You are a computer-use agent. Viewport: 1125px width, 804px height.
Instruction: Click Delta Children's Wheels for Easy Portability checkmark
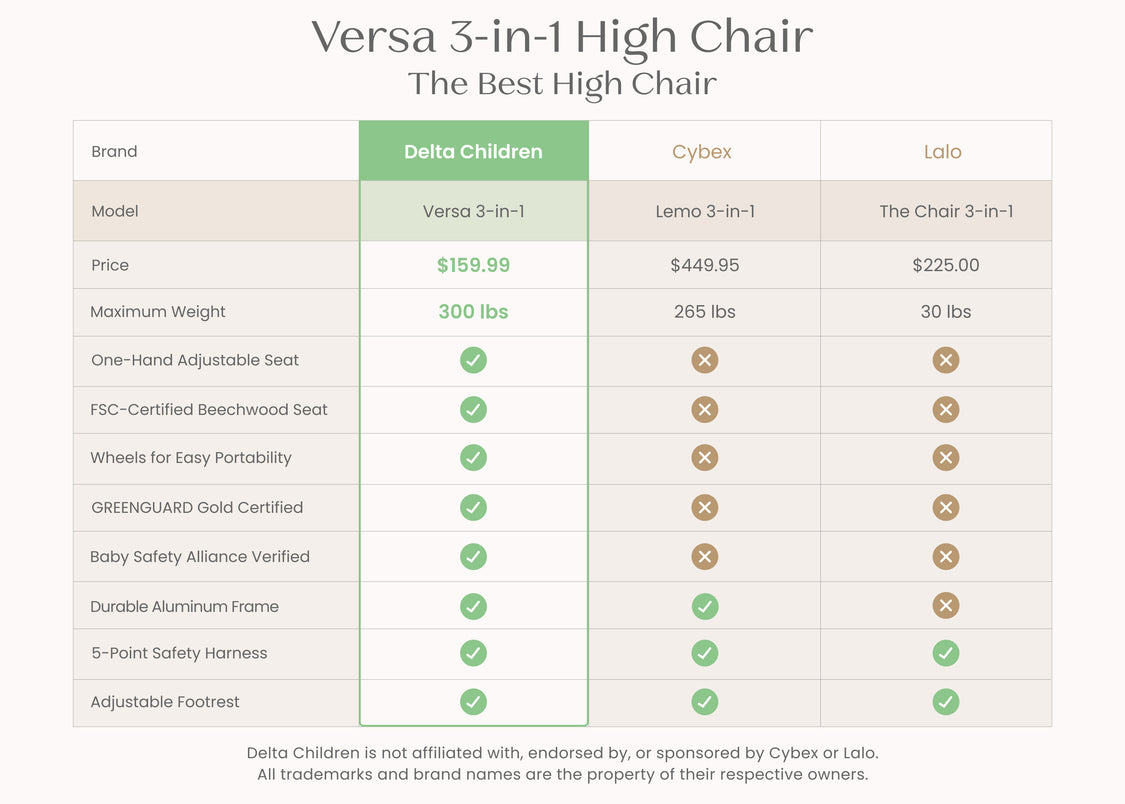(474, 458)
